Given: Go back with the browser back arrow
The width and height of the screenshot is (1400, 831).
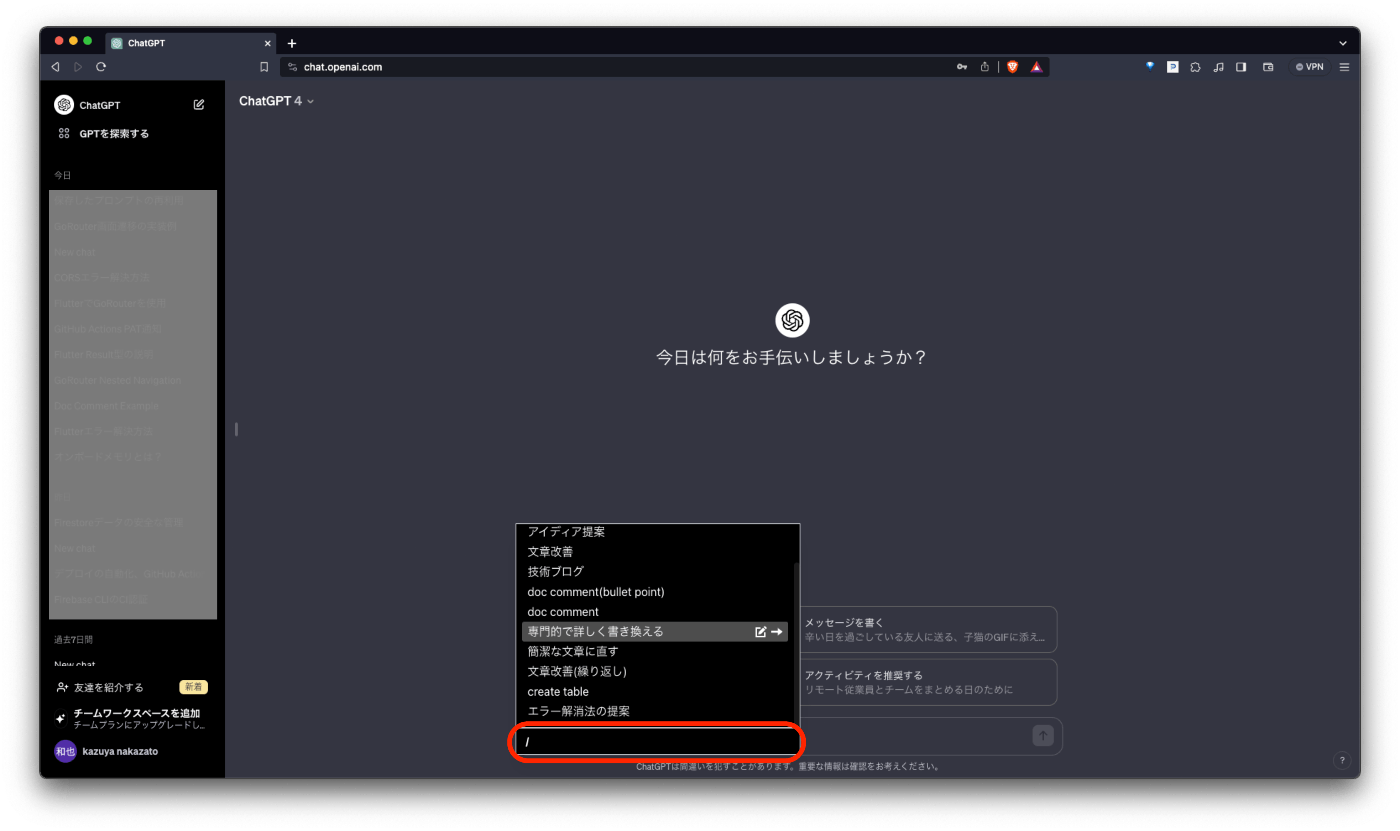Looking at the screenshot, I should (x=56, y=67).
